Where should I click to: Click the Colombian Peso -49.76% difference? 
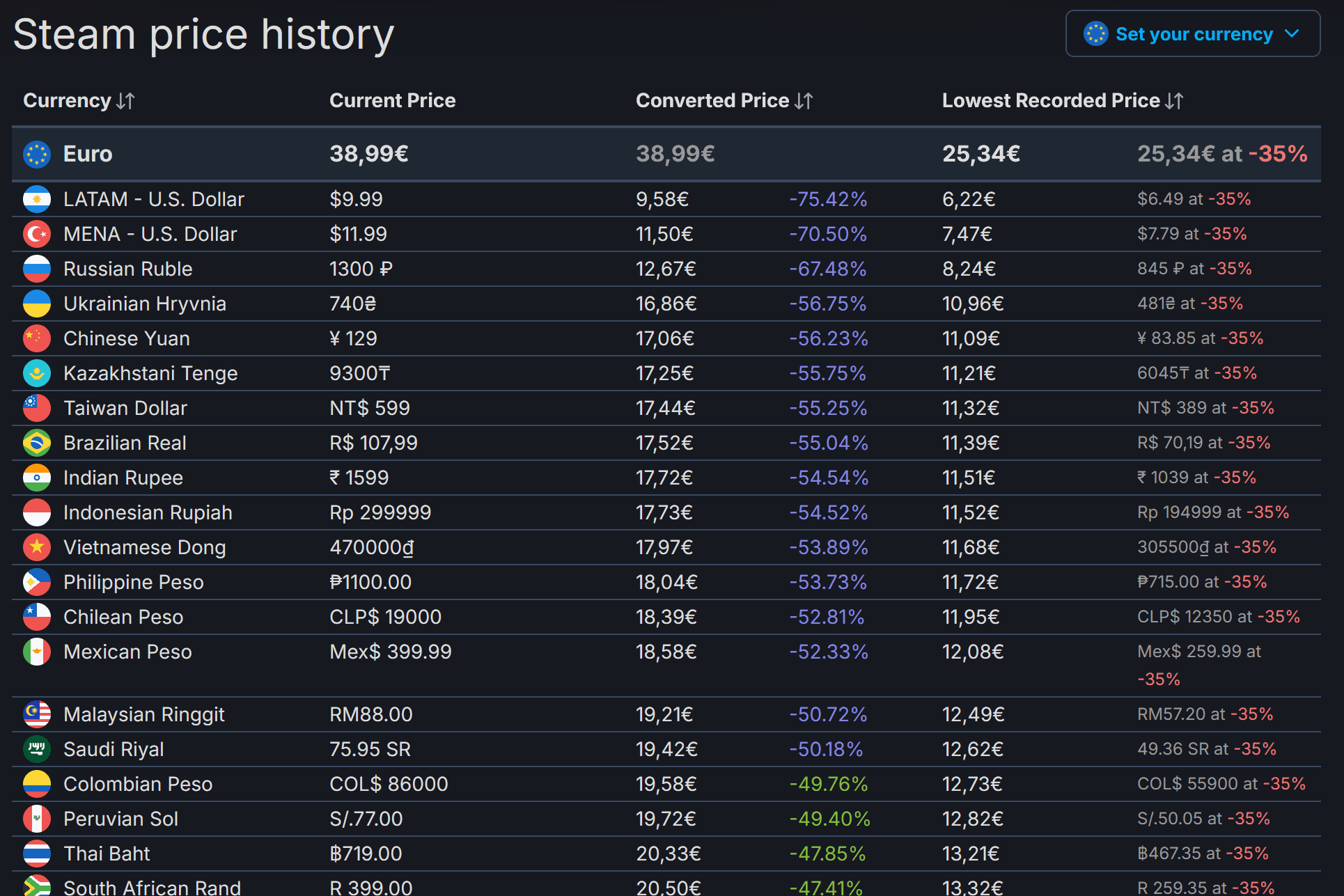(828, 784)
